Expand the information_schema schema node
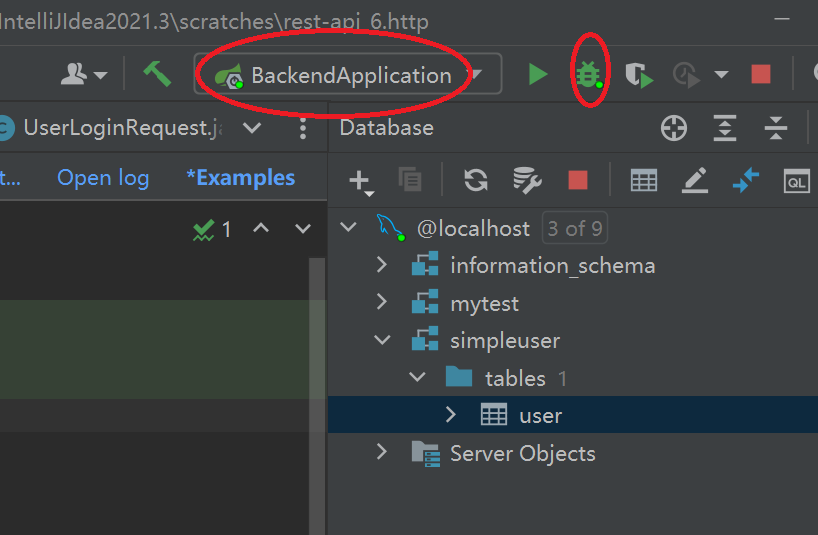Viewport: 818px width, 535px height. click(381, 265)
